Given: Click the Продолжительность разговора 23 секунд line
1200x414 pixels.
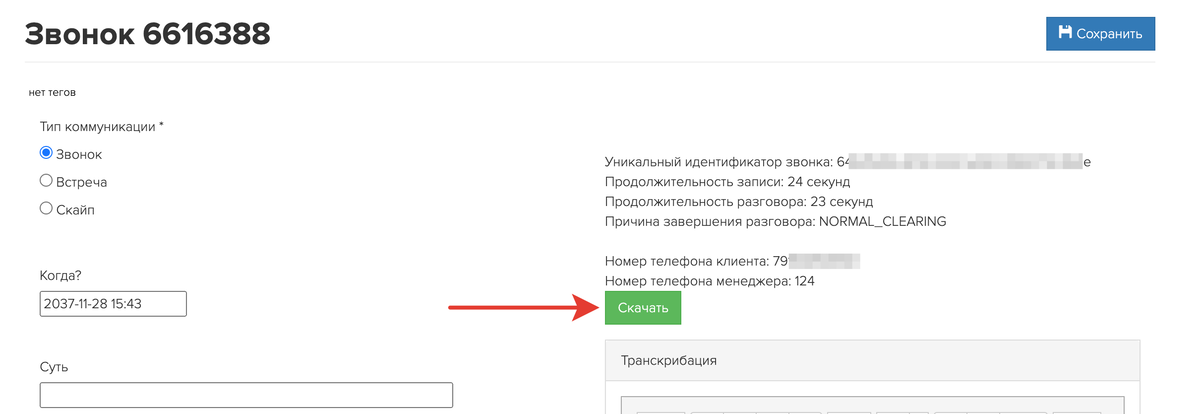Looking at the screenshot, I should pyautogui.click(x=739, y=201).
